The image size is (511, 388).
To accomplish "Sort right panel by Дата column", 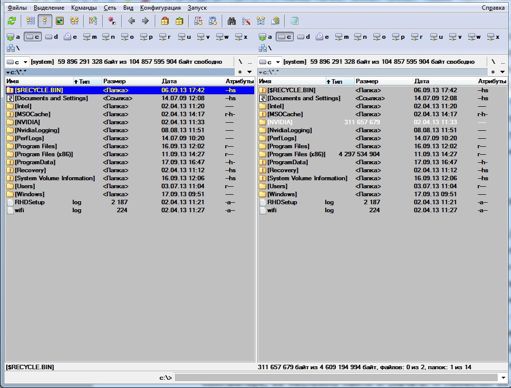I will coord(444,81).
